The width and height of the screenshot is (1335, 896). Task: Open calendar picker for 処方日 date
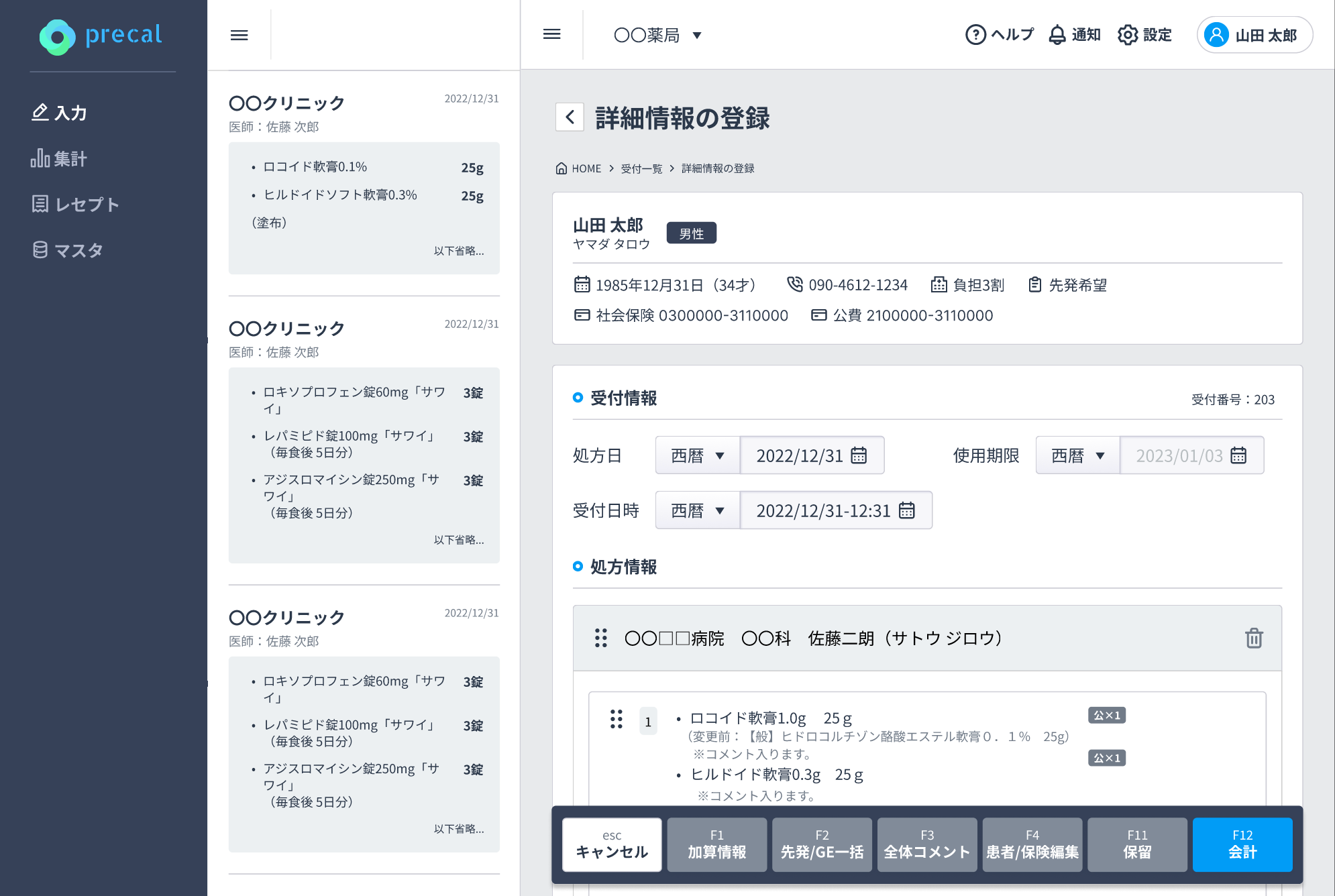(859, 455)
